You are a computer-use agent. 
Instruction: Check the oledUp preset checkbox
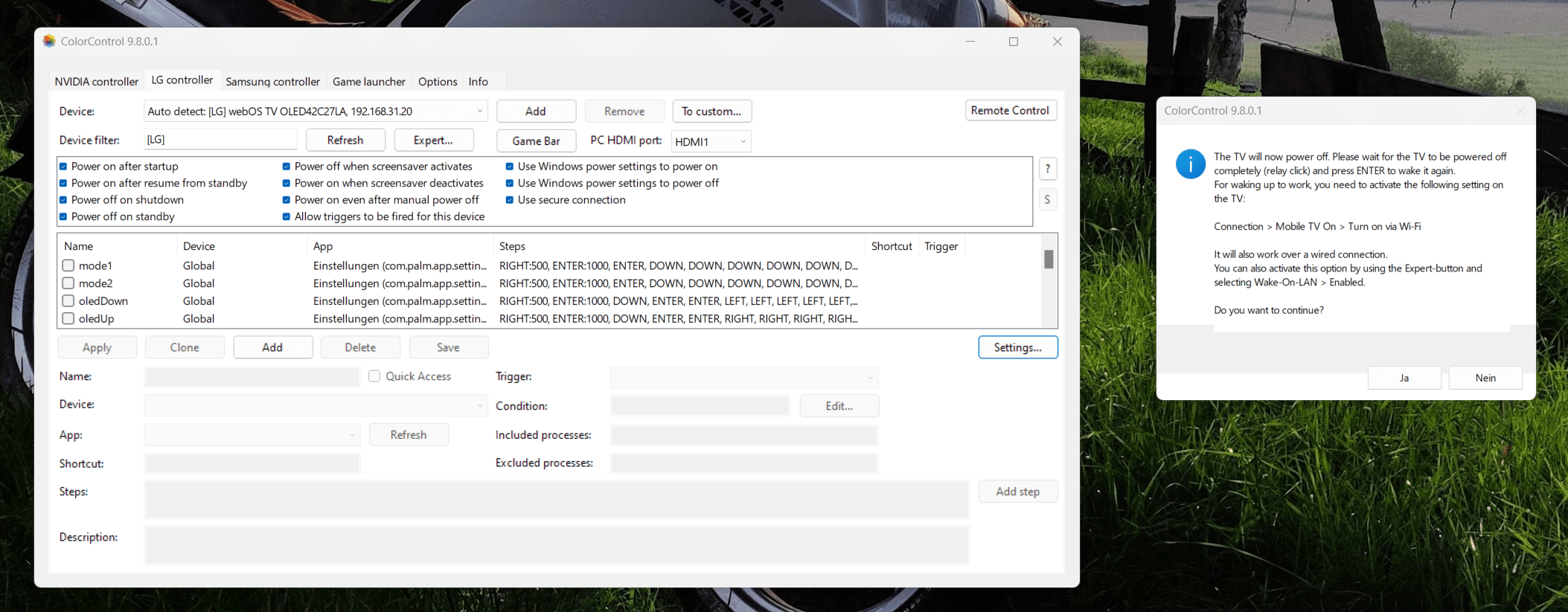[68, 318]
